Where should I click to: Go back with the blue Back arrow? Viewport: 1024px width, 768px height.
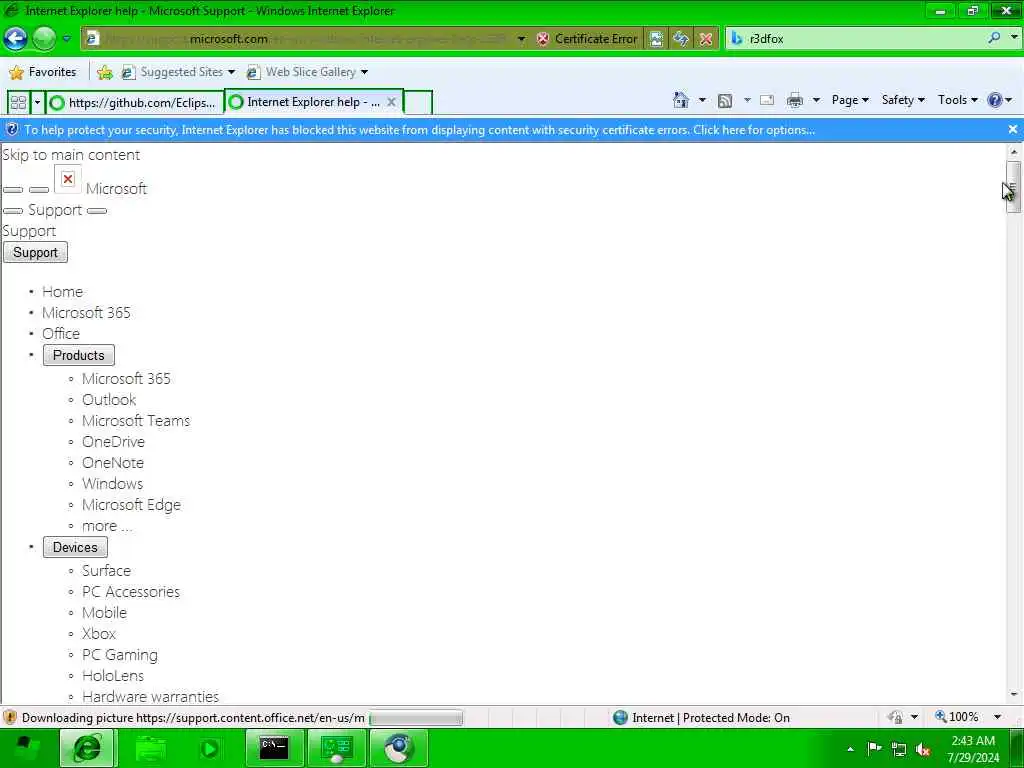(16, 39)
